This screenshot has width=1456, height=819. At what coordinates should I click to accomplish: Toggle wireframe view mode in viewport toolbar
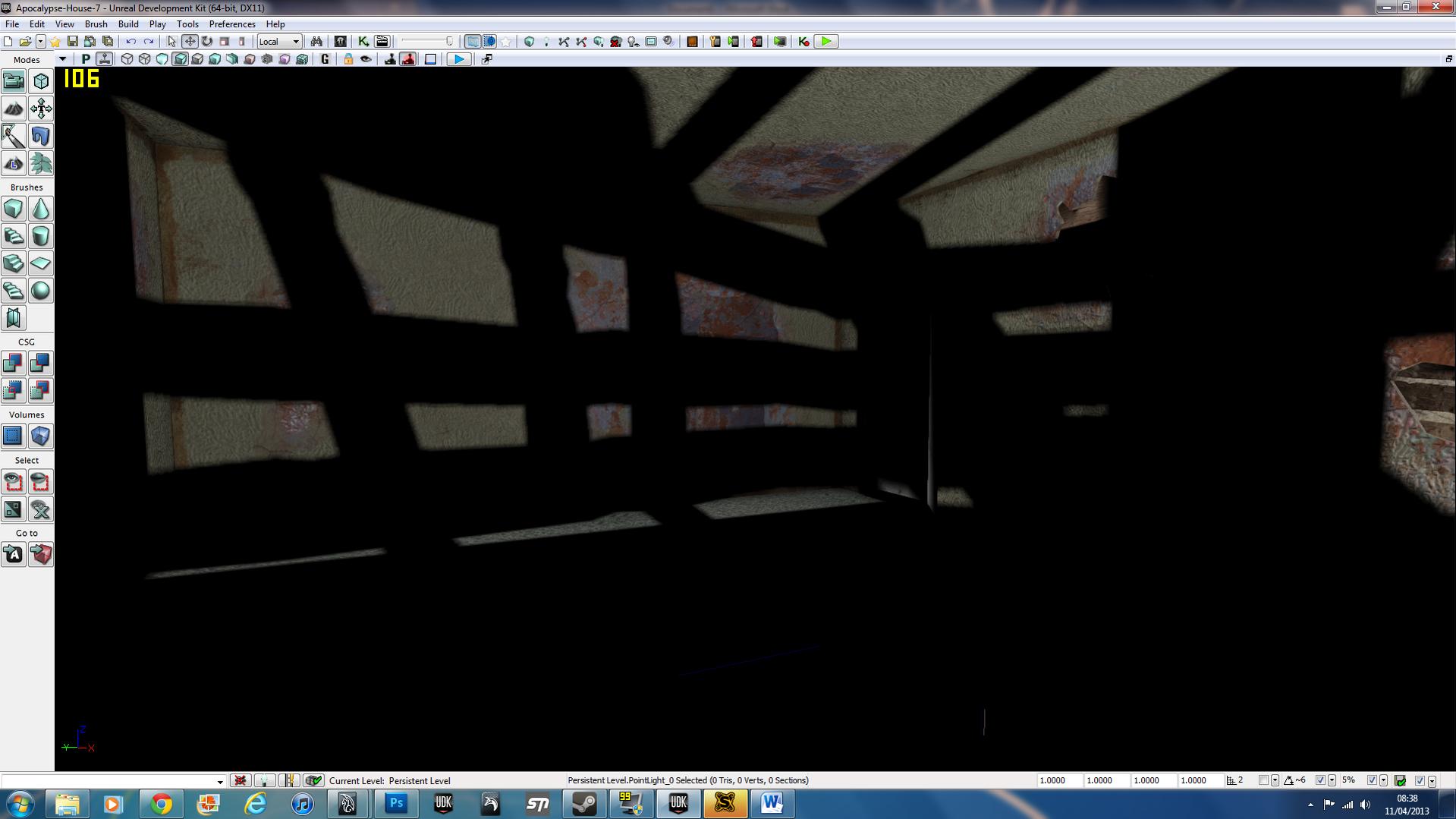point(144,59)
